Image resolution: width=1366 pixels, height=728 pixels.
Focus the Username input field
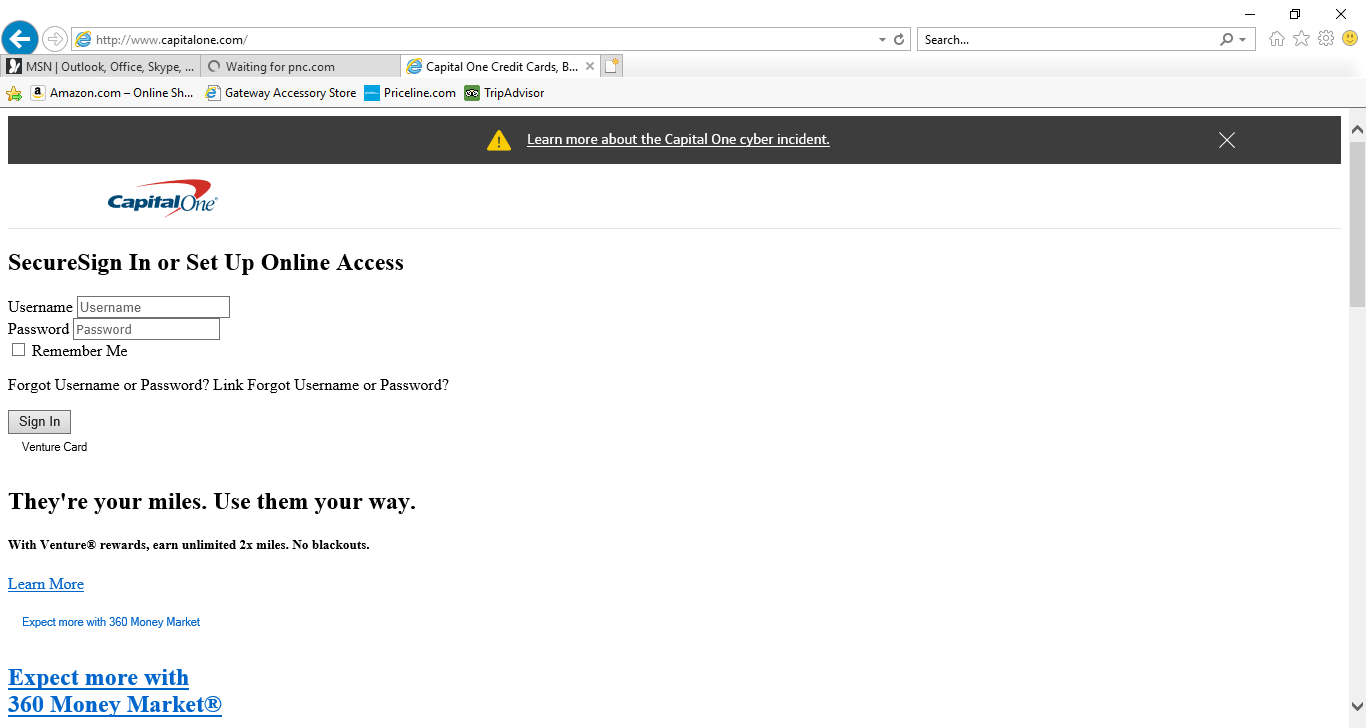point(153,307)
